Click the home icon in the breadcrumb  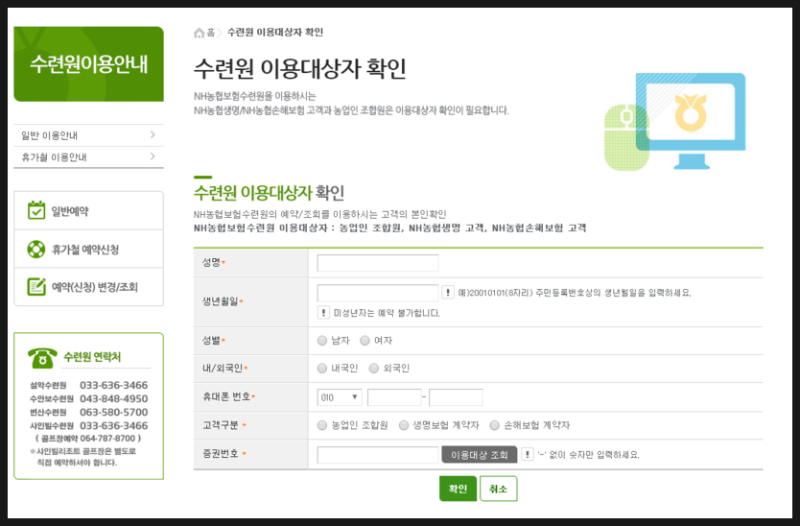click(x=199, y=33)
